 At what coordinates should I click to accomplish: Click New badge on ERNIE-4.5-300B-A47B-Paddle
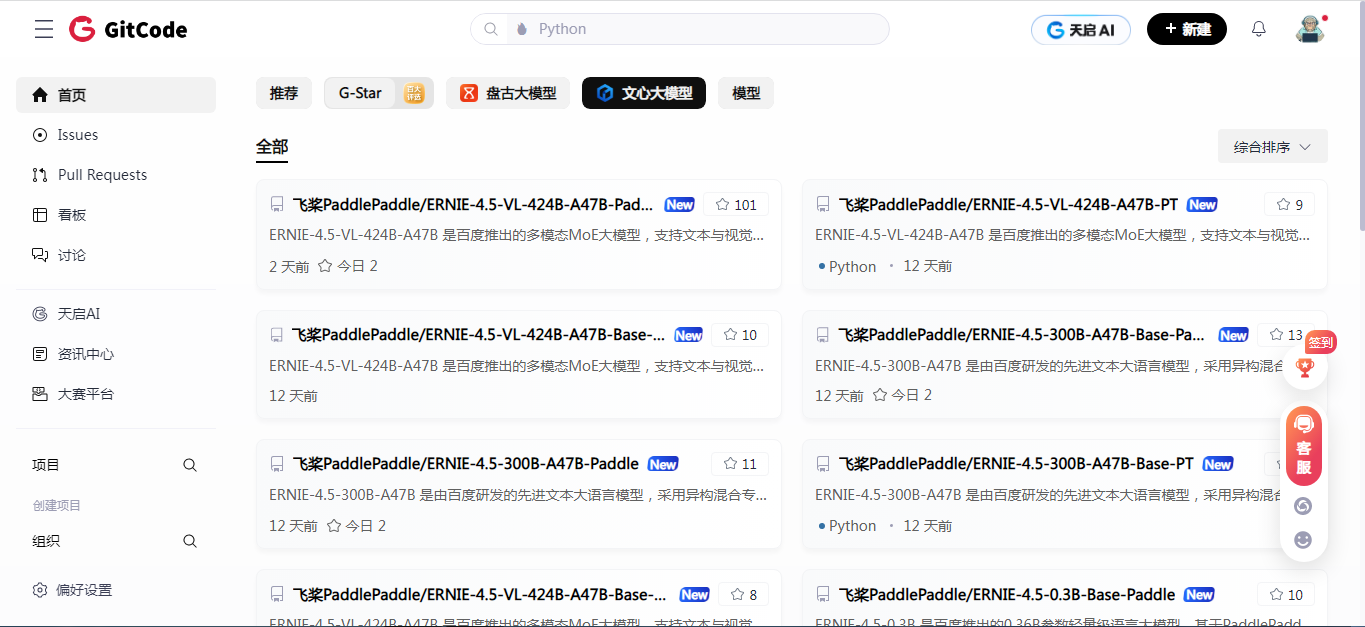coord(663,464)
